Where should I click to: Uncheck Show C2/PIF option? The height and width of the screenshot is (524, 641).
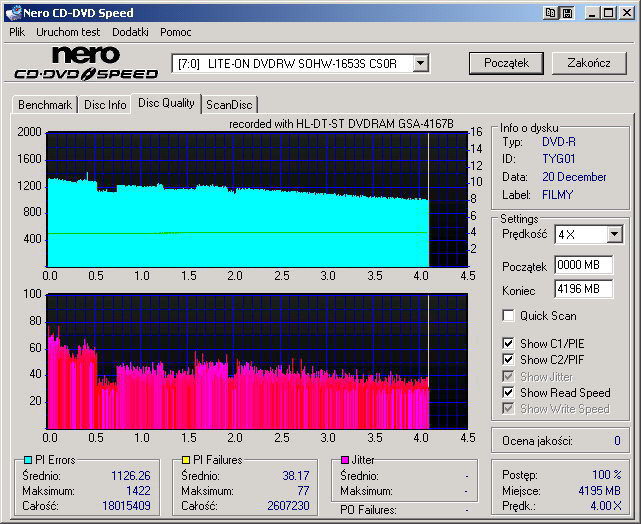pos(509,360)
